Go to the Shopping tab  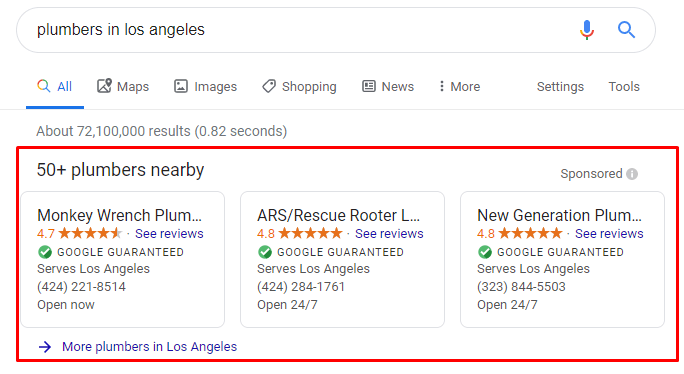point(299,86)
